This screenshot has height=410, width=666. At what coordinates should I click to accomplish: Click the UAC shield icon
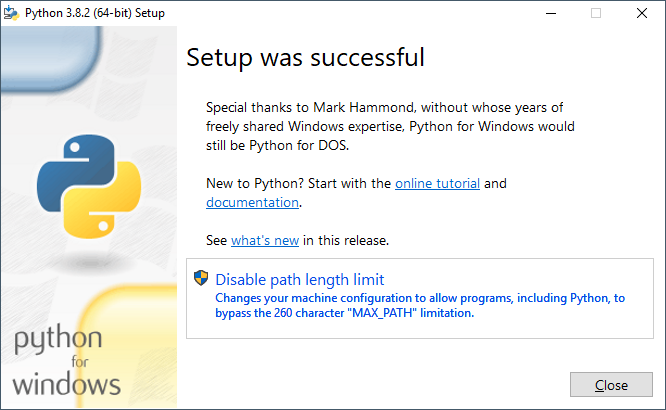point(201,278)
